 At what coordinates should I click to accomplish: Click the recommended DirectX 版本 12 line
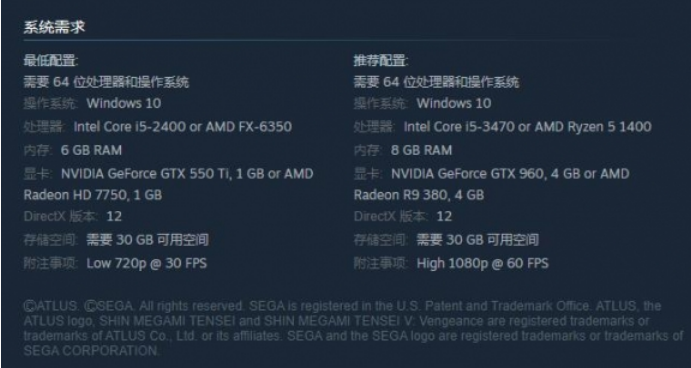(x=403, y=216)
